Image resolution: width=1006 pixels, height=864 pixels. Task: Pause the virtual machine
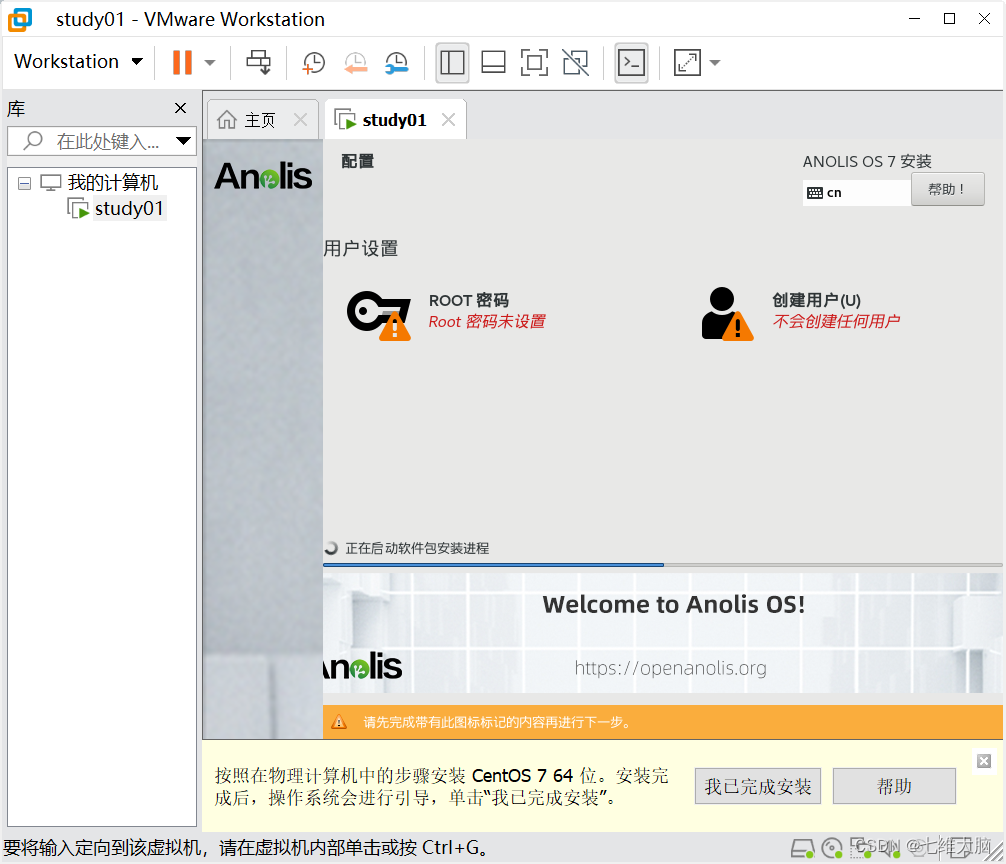(182, 62)
